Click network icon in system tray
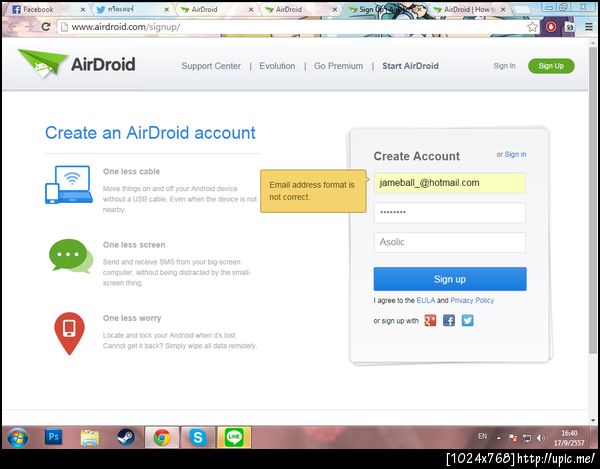 pyautogui.click(x=527, y=438)
